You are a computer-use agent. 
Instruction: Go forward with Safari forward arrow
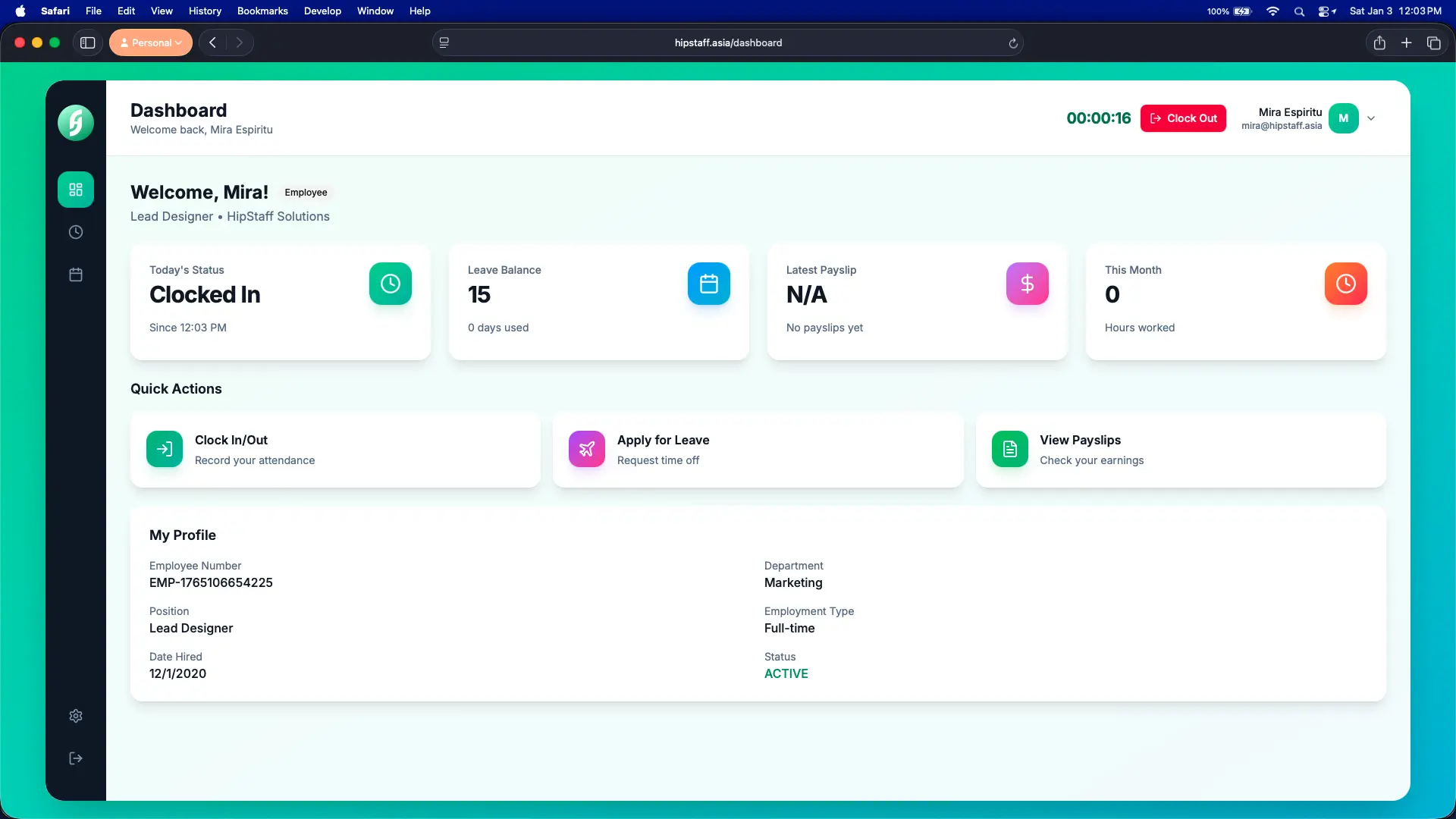coord(240,42)
